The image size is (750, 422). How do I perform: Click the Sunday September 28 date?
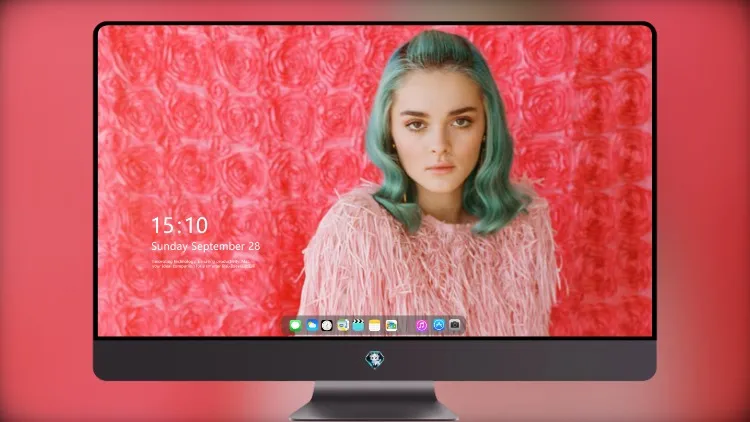pos(206,246)
